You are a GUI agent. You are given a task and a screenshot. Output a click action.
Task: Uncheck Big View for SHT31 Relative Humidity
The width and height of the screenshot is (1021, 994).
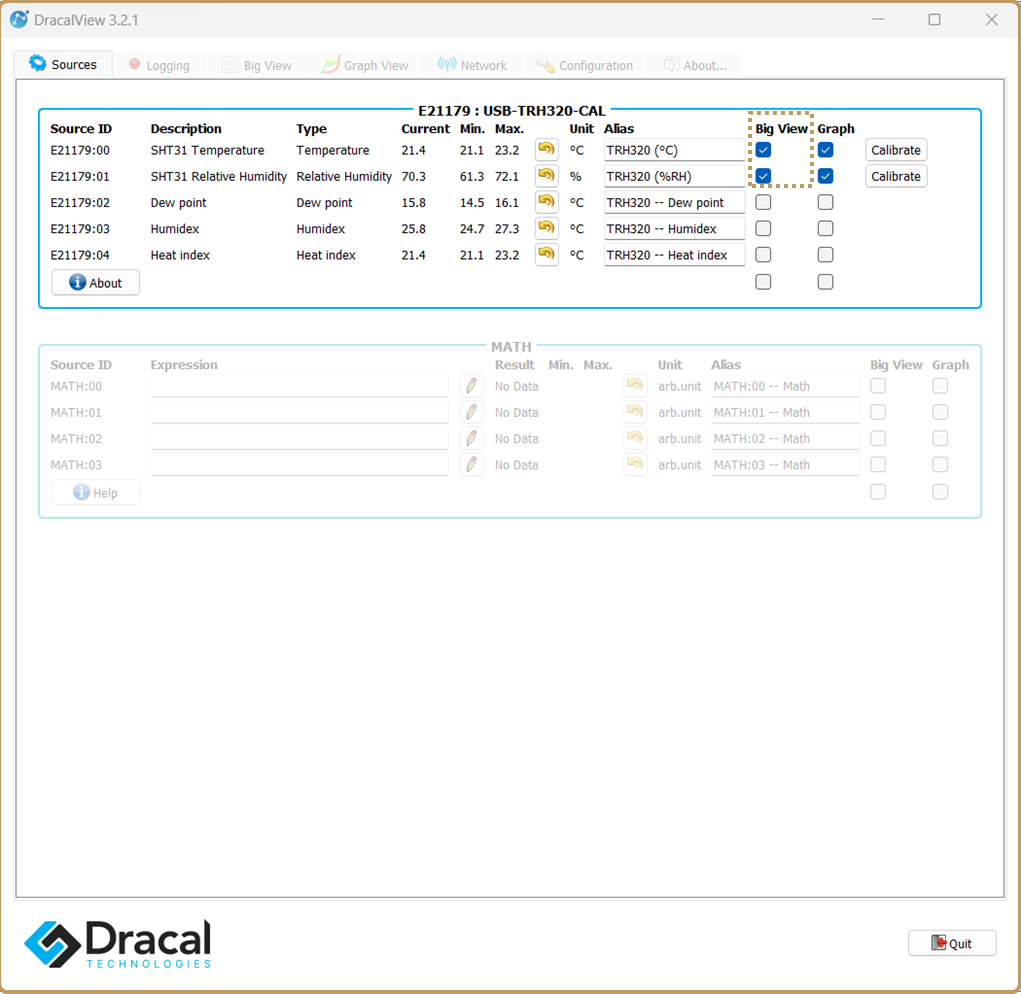(x=763, y=176)
